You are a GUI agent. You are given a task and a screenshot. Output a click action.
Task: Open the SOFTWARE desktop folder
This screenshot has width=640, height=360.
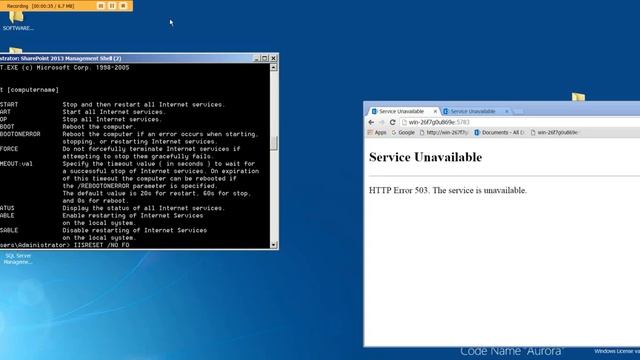[x=18, y=20]
